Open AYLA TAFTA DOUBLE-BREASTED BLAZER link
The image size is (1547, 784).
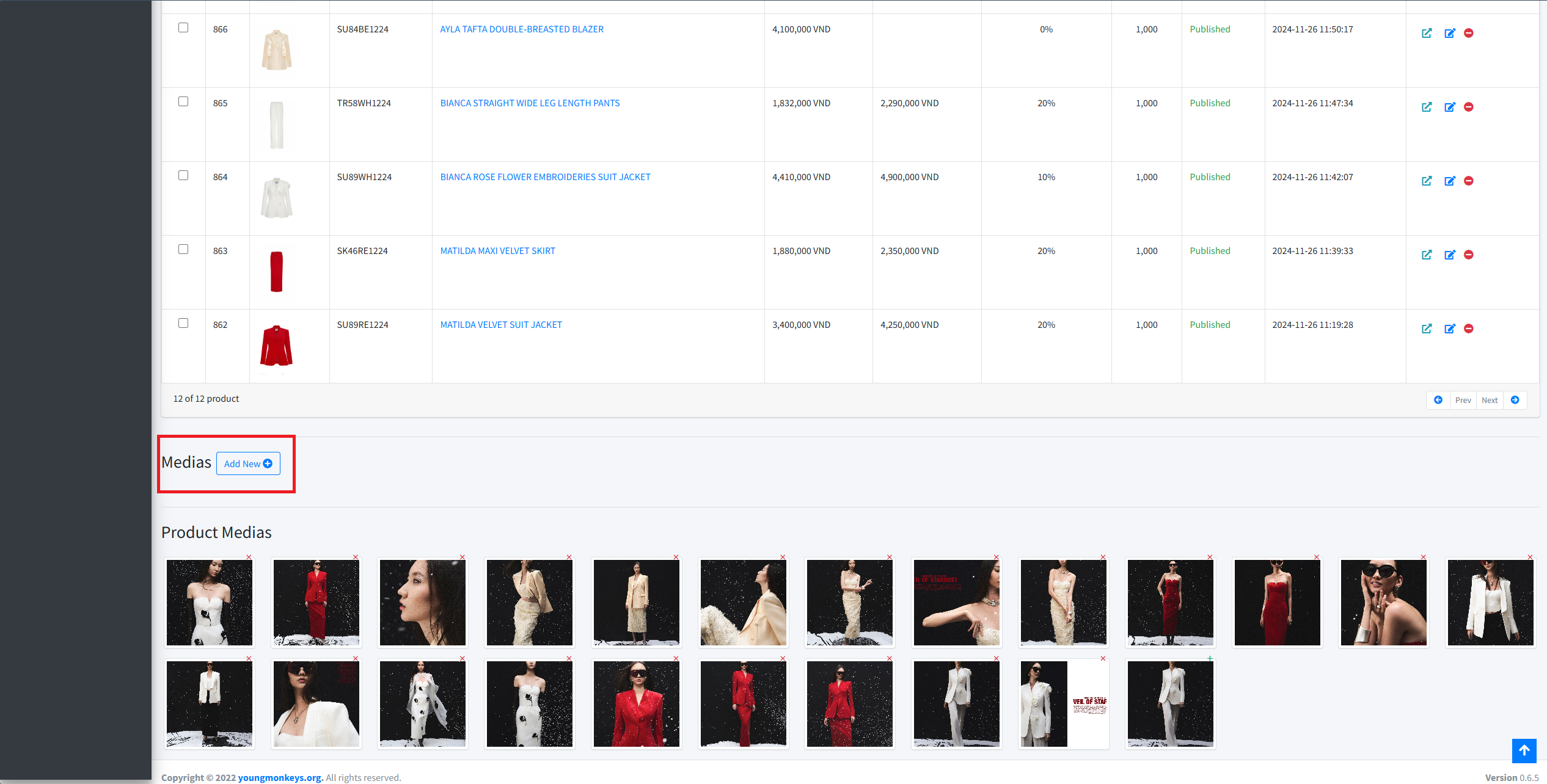[x=522, y=29]
